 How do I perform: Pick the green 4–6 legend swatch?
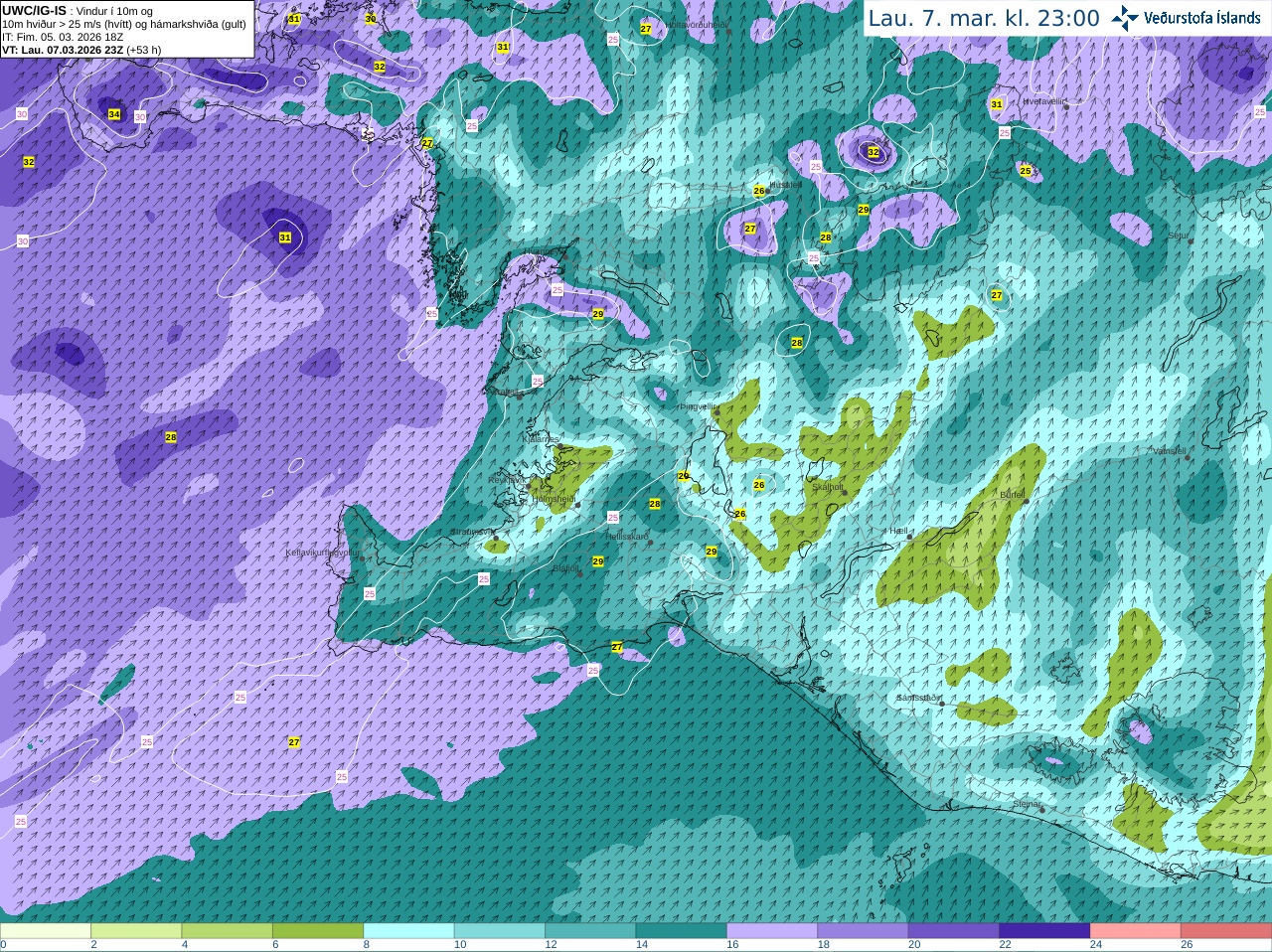227,931
